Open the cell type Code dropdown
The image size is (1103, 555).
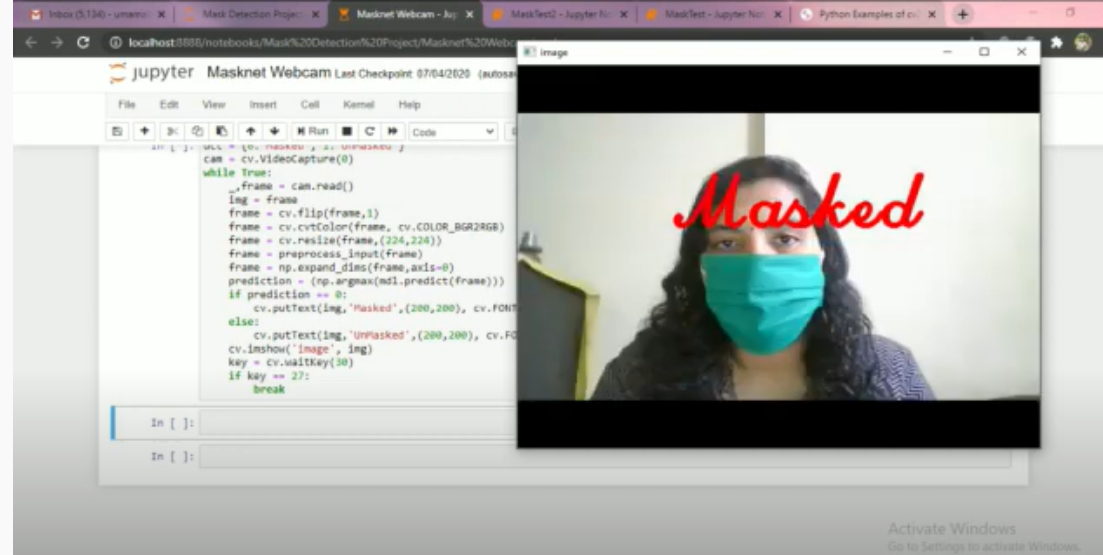click(x=453, y=132)
